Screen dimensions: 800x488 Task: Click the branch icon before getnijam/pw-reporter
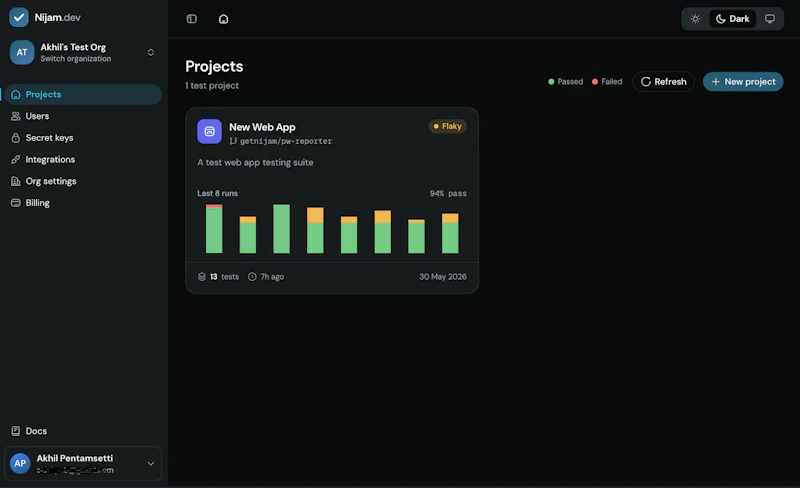click(233, 141)
